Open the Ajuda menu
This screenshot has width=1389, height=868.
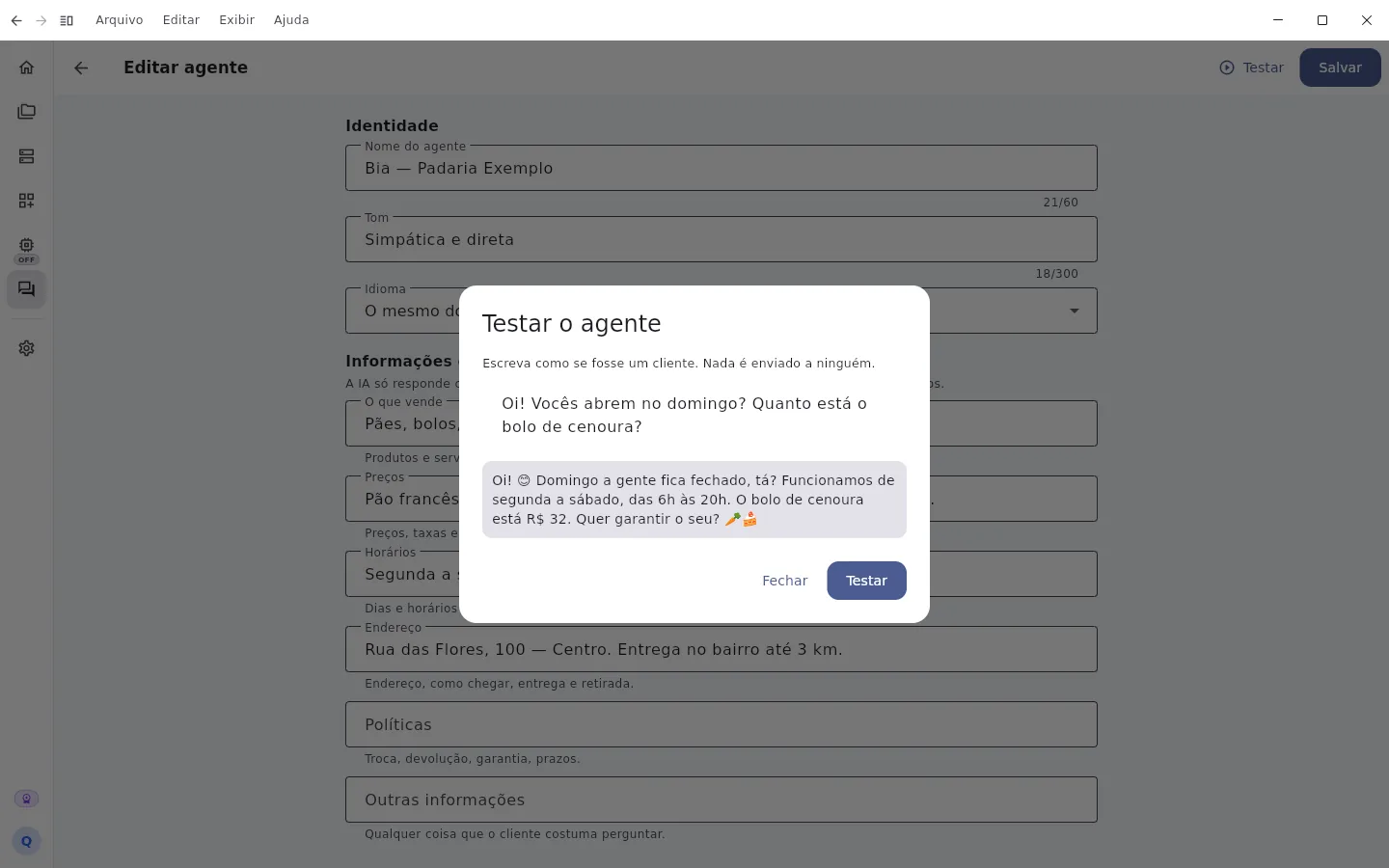point(291,20)
